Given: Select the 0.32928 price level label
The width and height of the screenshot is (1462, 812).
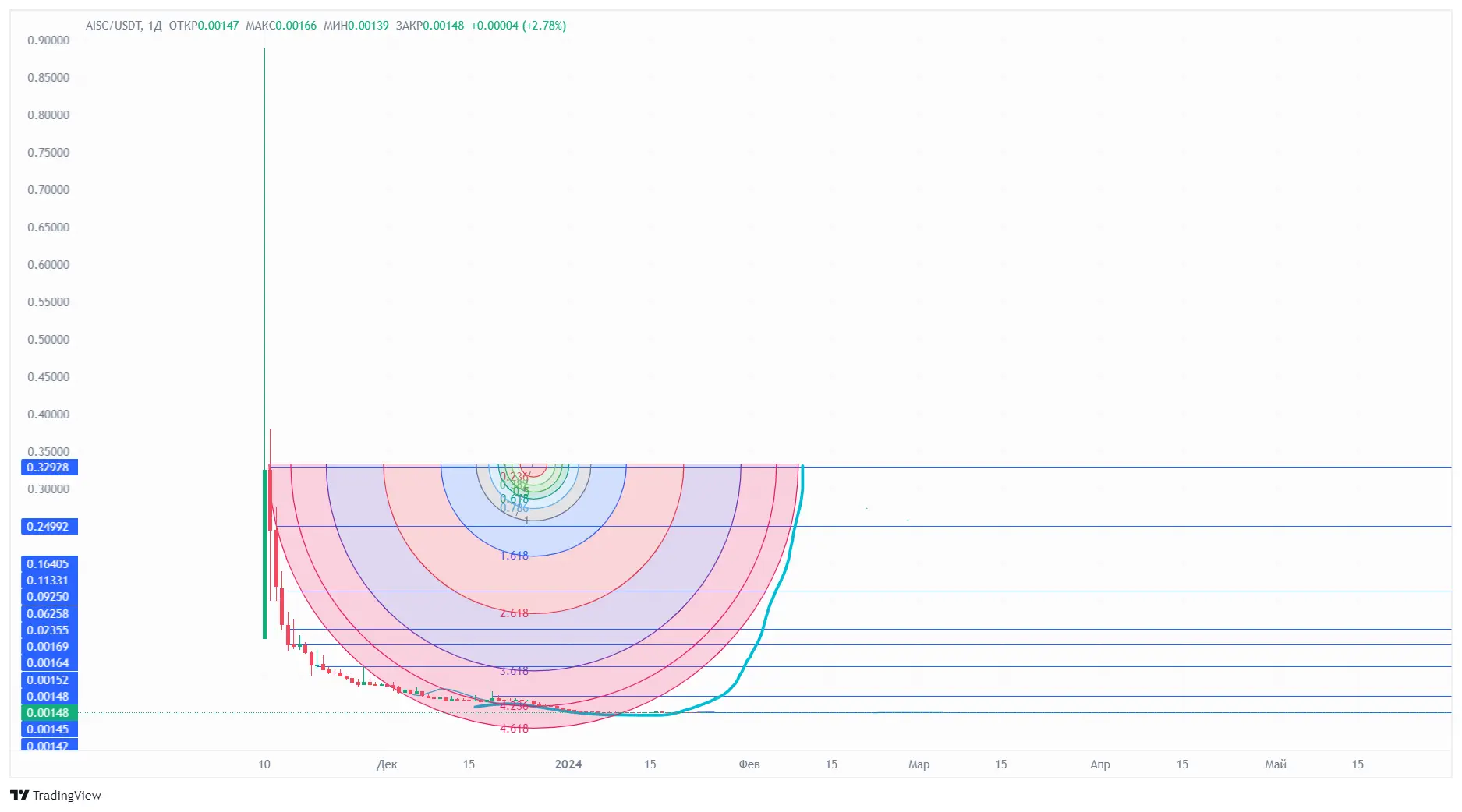Looking at the screenshot, I should pos(49,468).
